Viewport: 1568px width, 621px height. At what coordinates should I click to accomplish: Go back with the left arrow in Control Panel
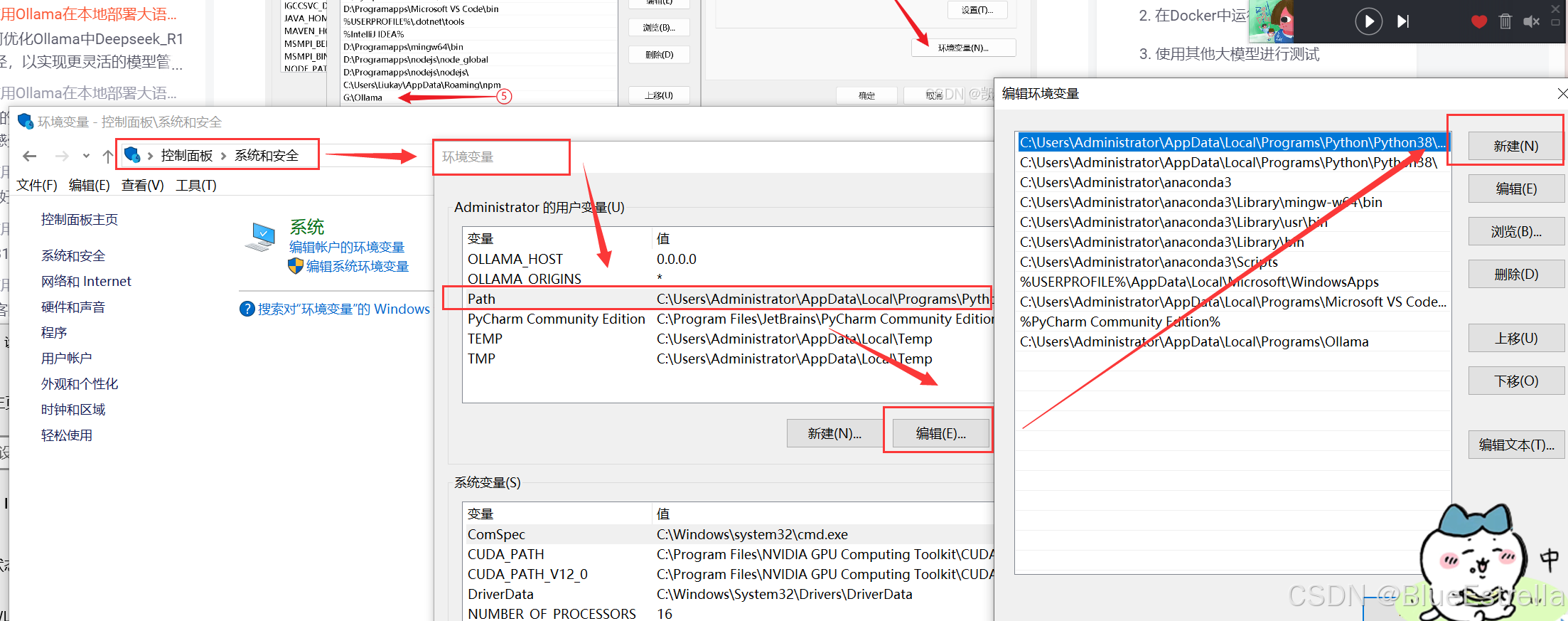pos(29,156)
